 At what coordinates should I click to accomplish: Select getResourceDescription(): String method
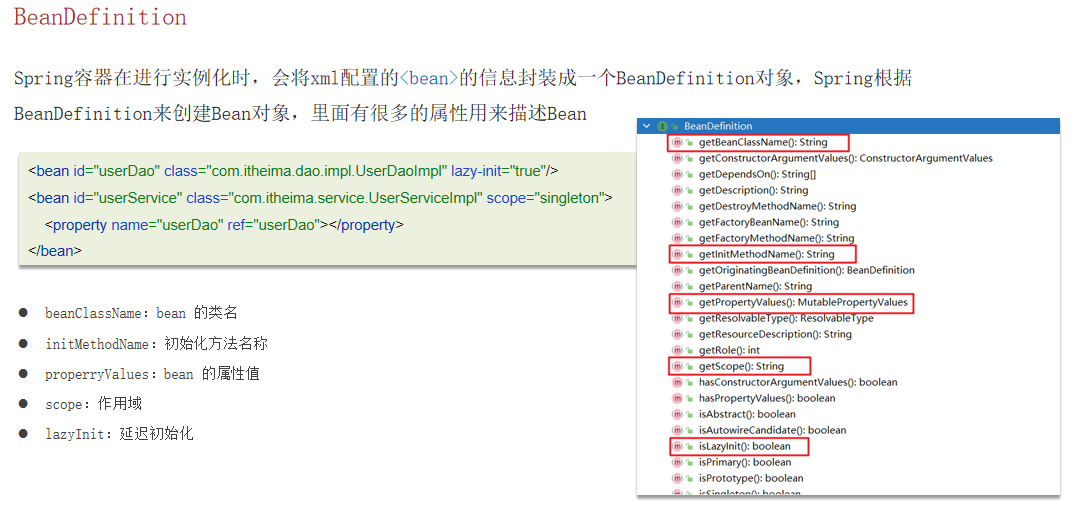776,334
